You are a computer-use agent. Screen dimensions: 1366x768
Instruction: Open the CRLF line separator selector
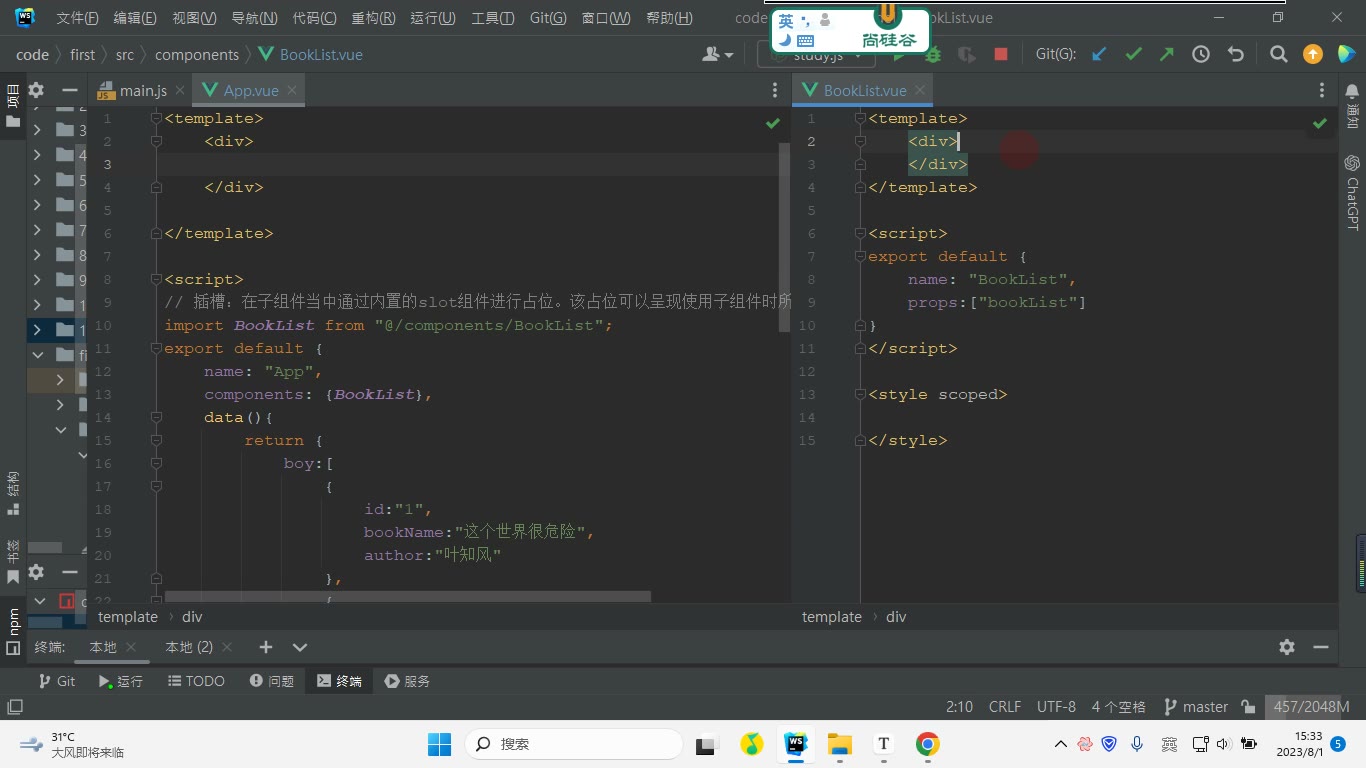[1005, 707]
